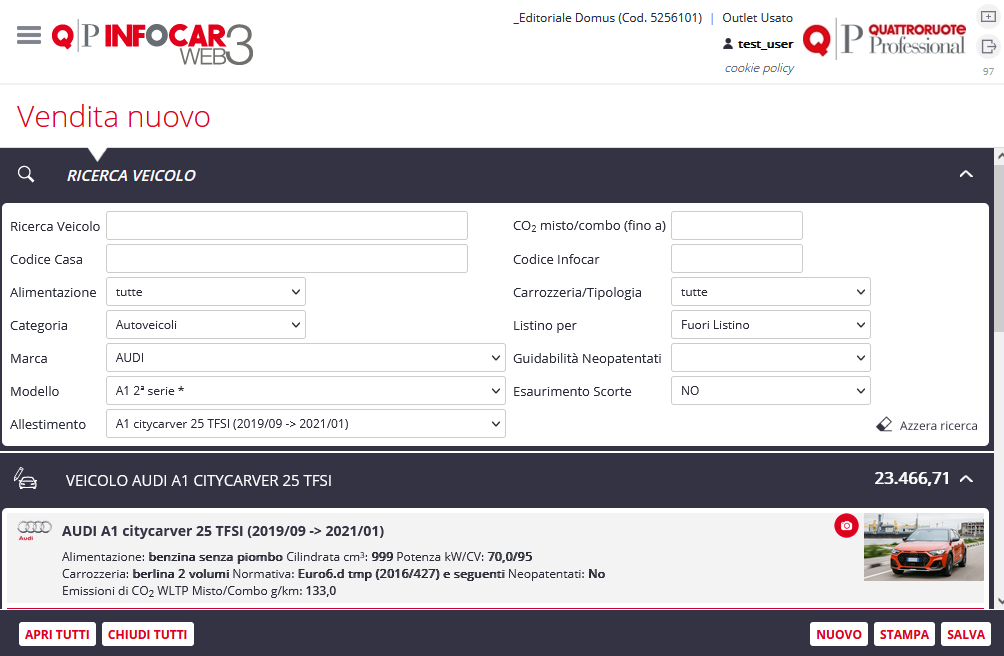Open the Alimentazione dropdown
1004x656 pixels.
205,292
